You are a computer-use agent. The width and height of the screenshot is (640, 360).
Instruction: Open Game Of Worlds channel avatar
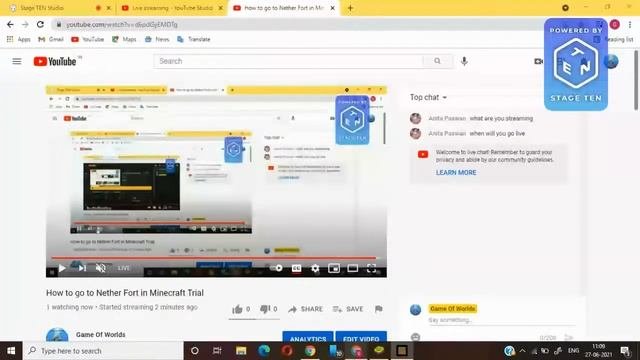(x=57, y=335)
